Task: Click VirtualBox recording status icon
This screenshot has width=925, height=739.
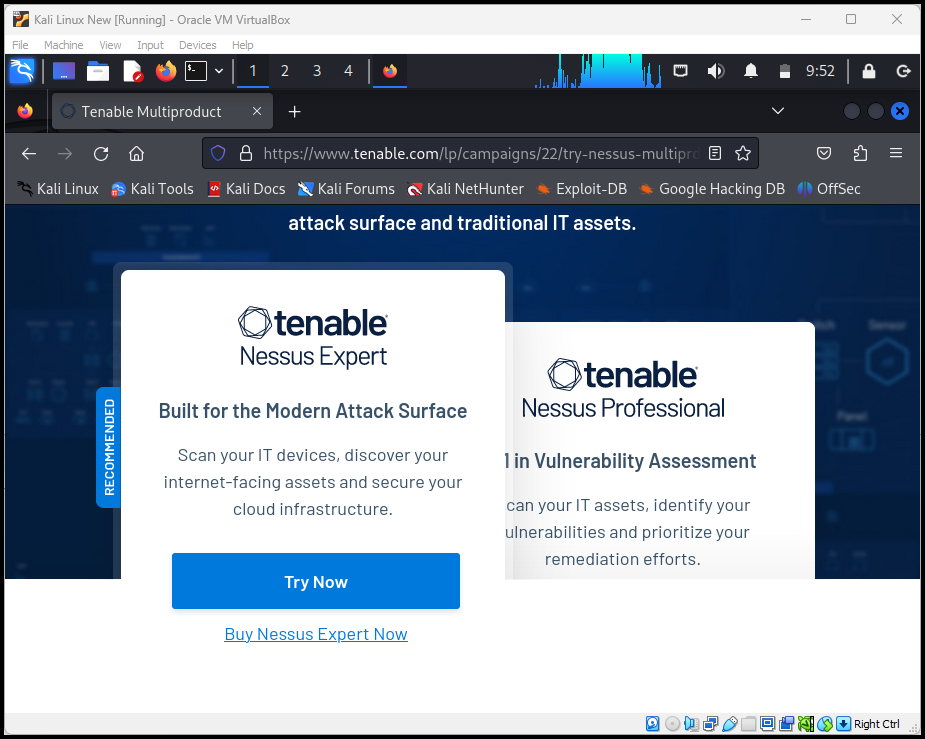Action: tap(786, 724)
